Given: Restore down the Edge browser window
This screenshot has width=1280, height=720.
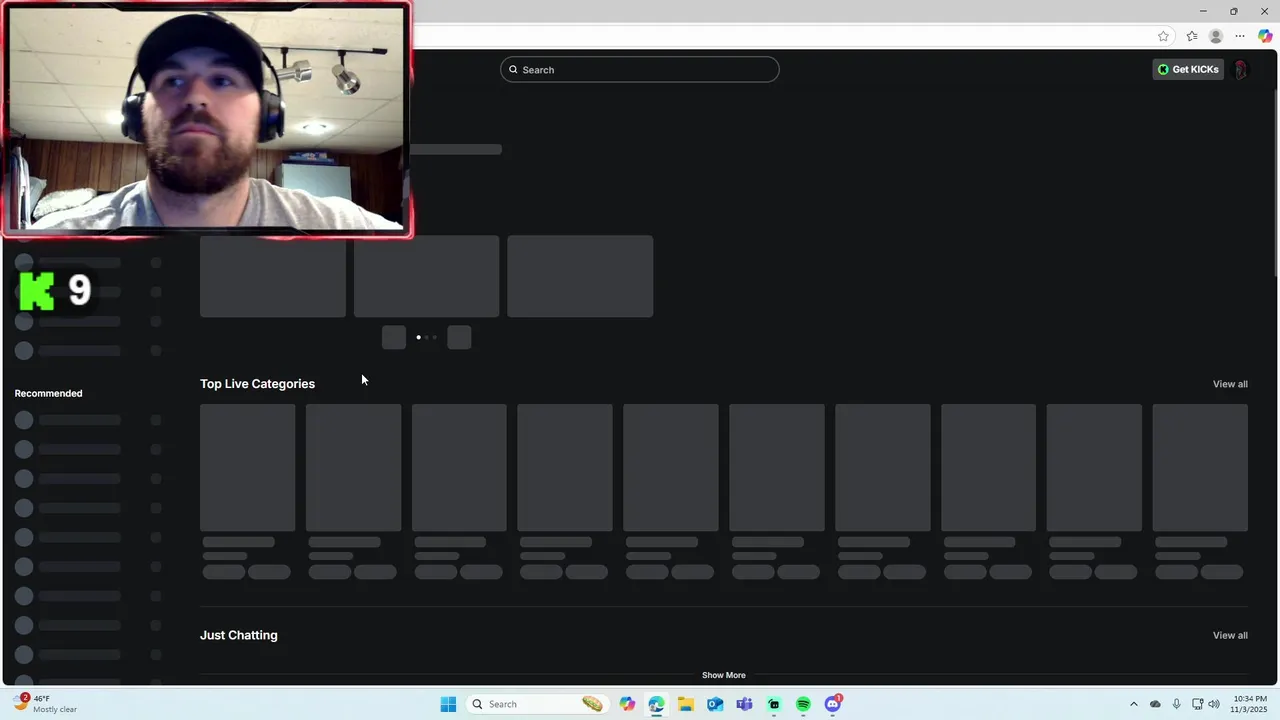Looking at the screenshot, I should tap(1233, 11).
